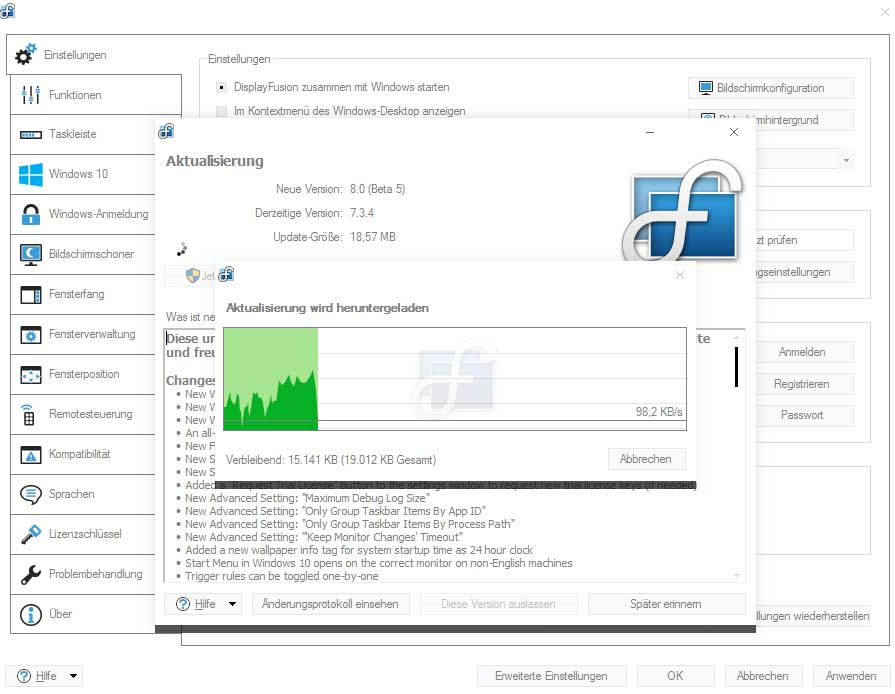The image size is (895, 694).
Task: Select the Taskleiste sidebar icon
Action: coord(30,135)
